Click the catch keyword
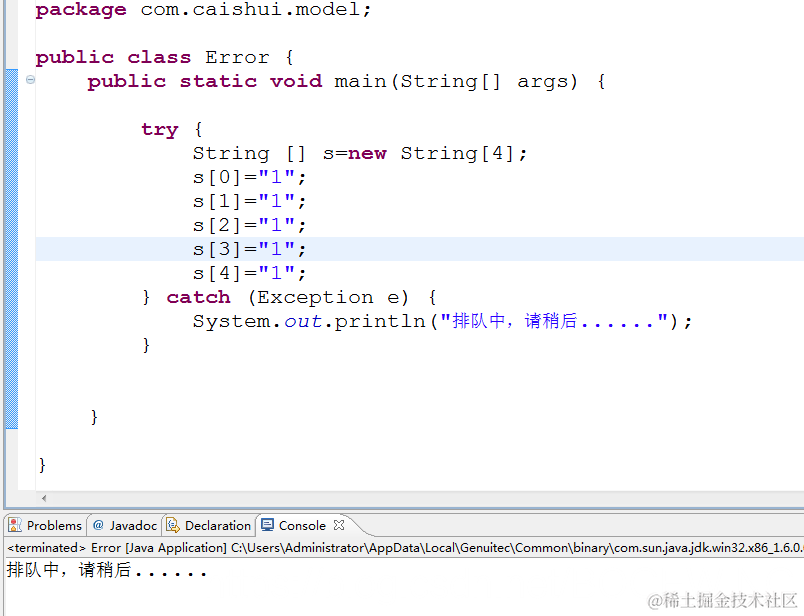 [x=198, y=297]
